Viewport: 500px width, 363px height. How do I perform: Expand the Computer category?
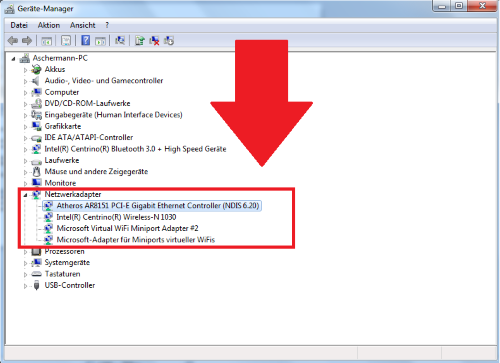point(25,93)
